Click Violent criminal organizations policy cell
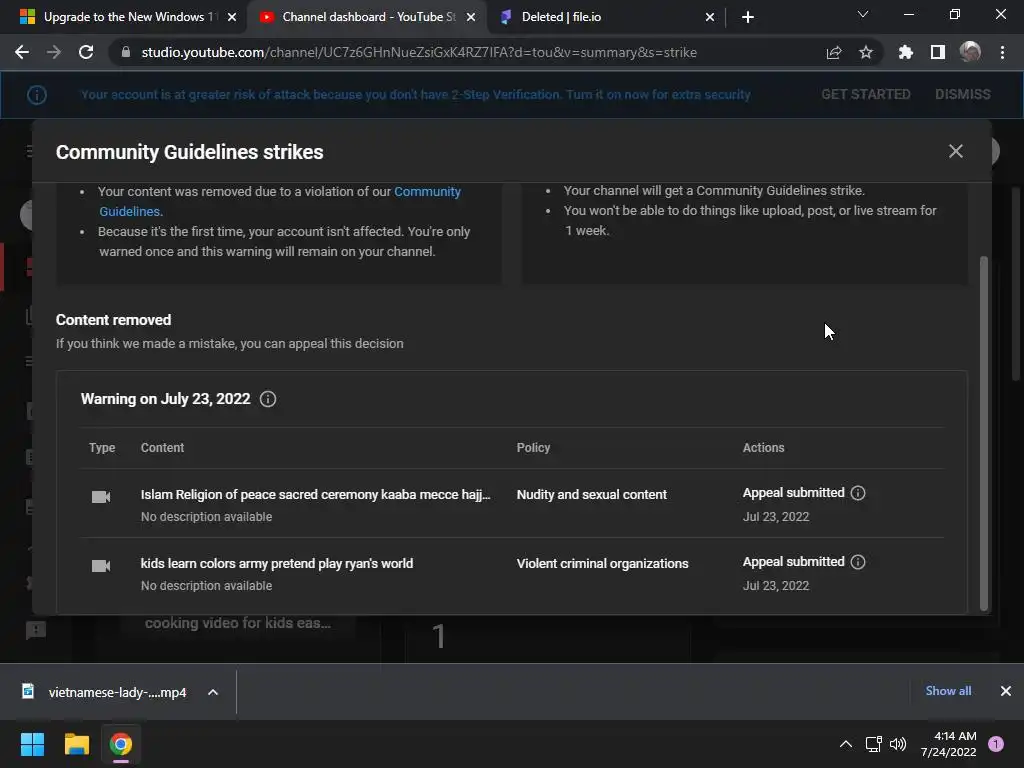This screenshot has width=1024, height=768. tap(602, 564)
